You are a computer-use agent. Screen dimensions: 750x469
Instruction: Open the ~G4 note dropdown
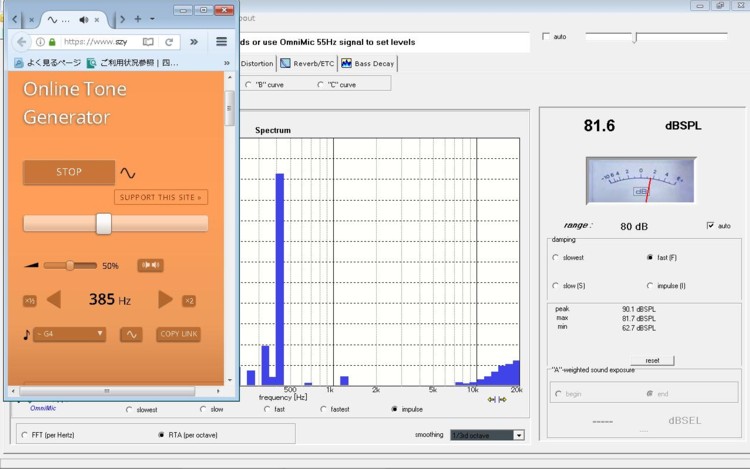[69, 334]
